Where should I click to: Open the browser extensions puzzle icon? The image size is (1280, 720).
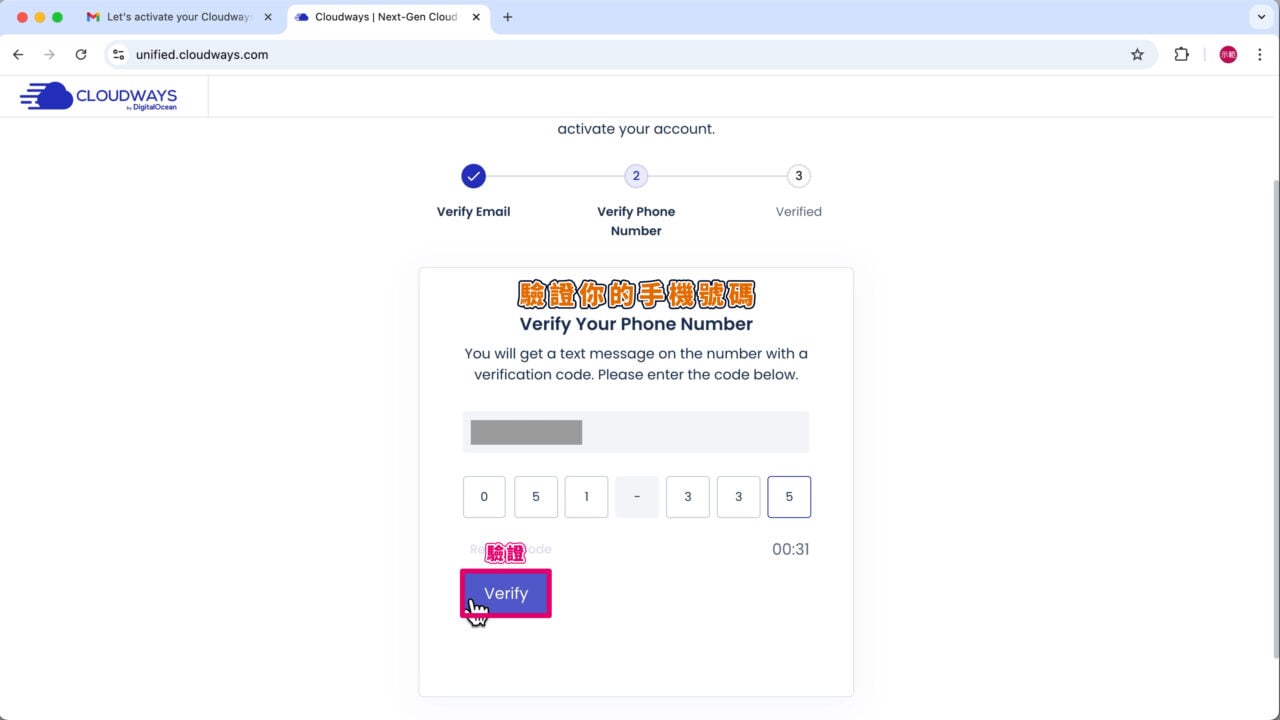click(x=1182, y=55)
